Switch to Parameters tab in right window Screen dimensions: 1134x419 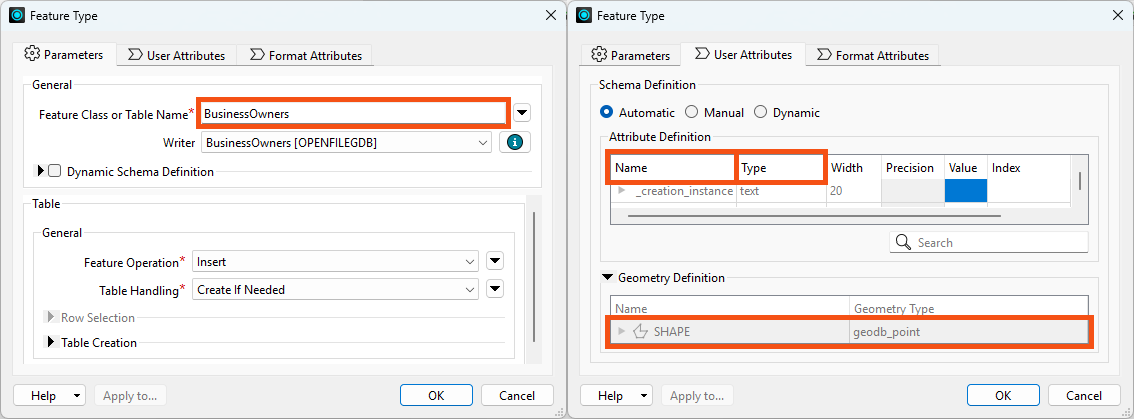tap(631, 56)
